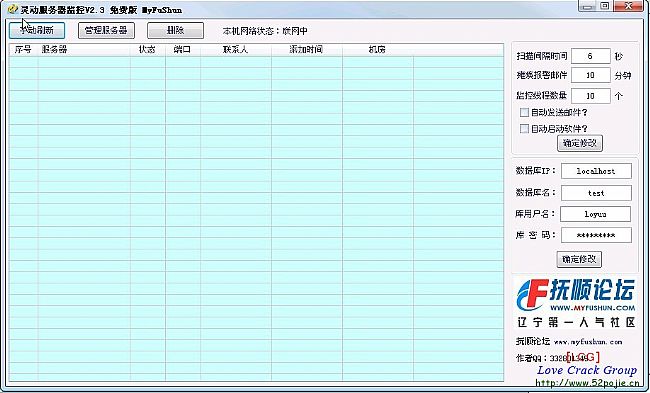Click the 删除 delete button
The image size is (650, 393).
click(175, 30)
